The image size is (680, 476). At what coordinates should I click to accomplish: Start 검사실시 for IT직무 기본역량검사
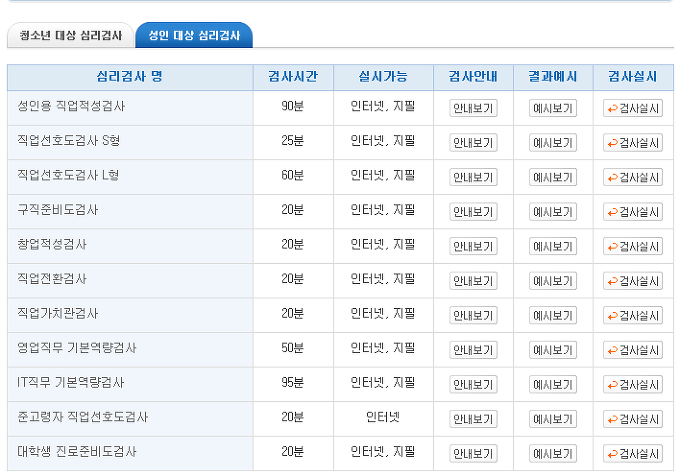[x=633, y=385]
